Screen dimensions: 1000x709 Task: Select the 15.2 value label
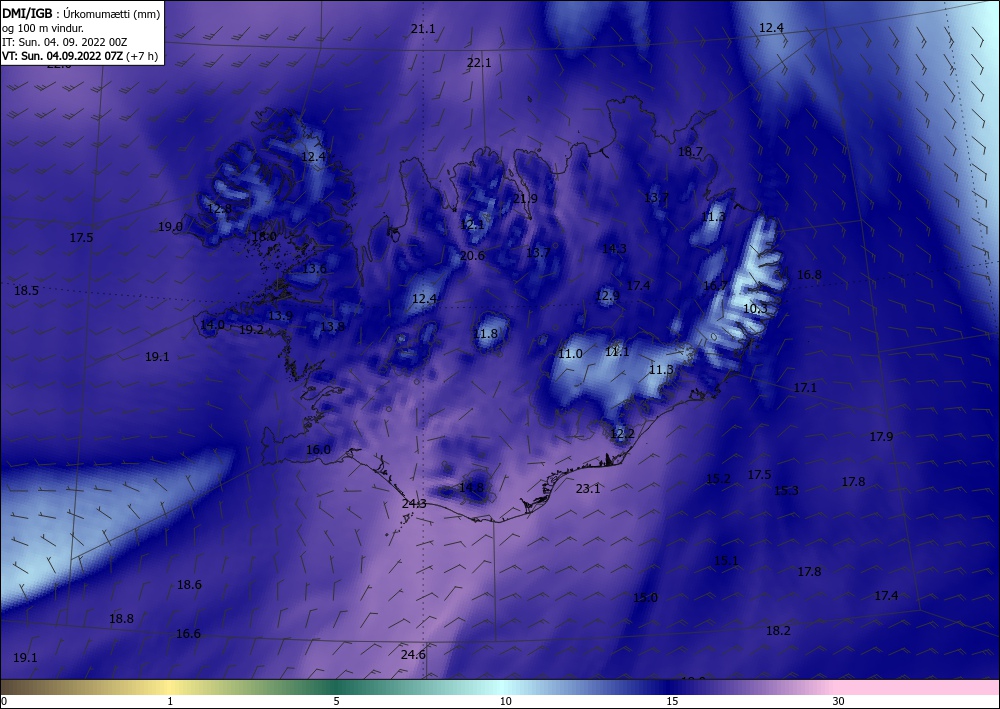718,479
